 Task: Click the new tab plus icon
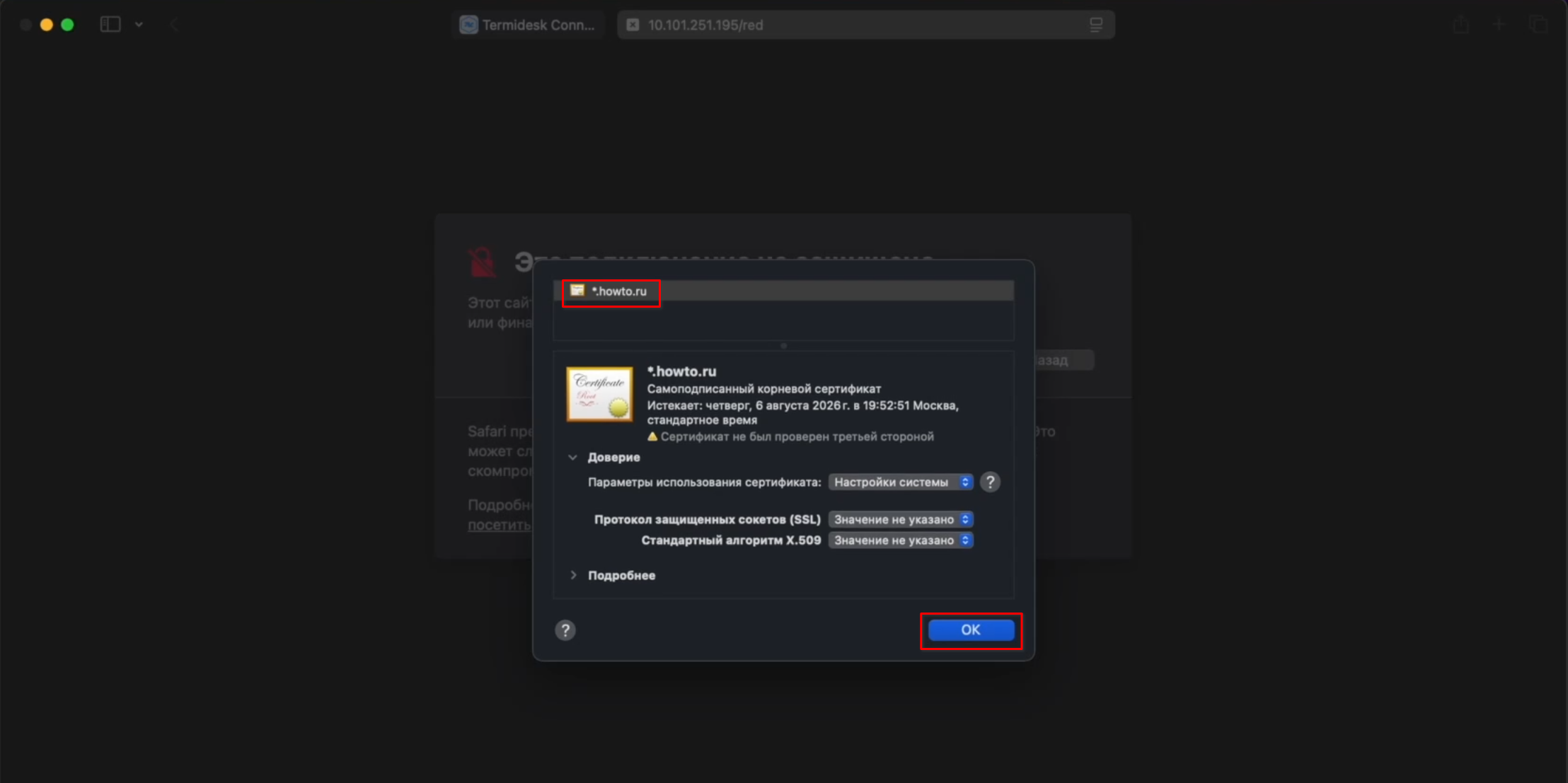[1499, 25]
